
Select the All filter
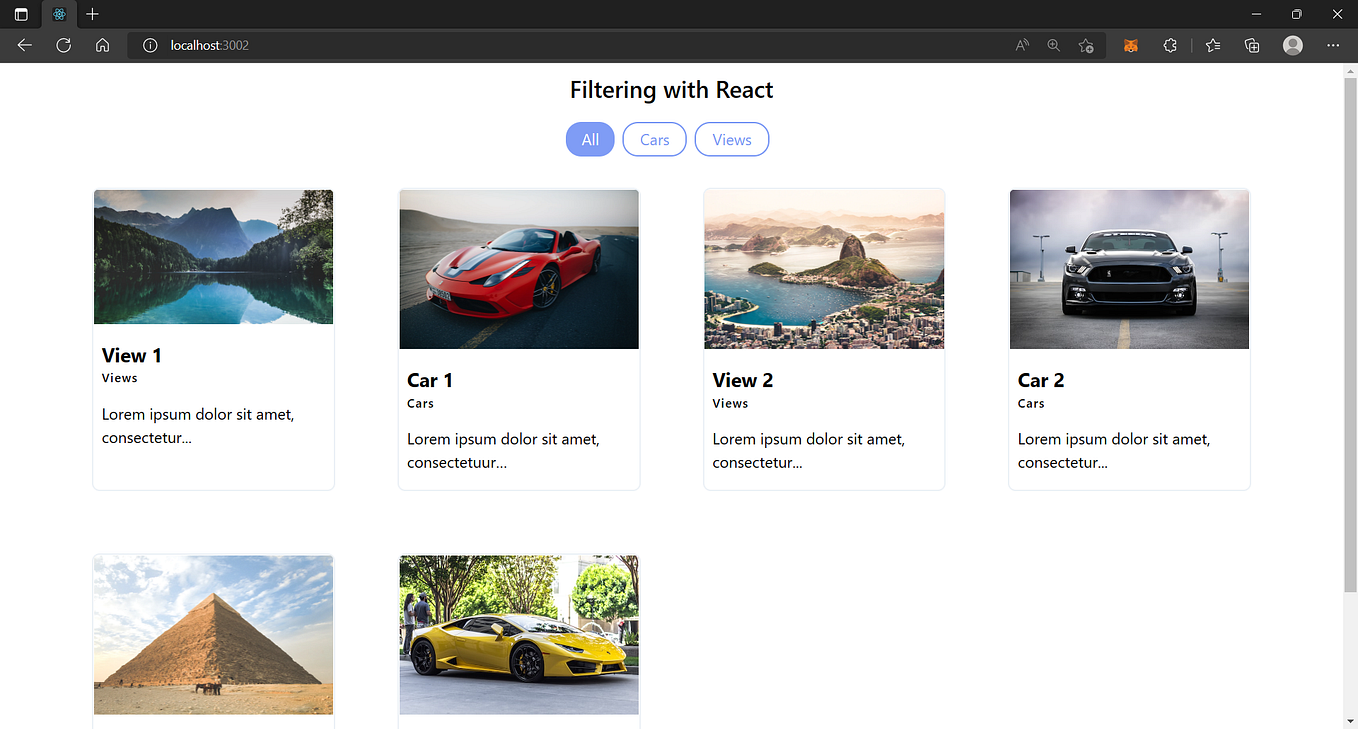tap(590, 139)
